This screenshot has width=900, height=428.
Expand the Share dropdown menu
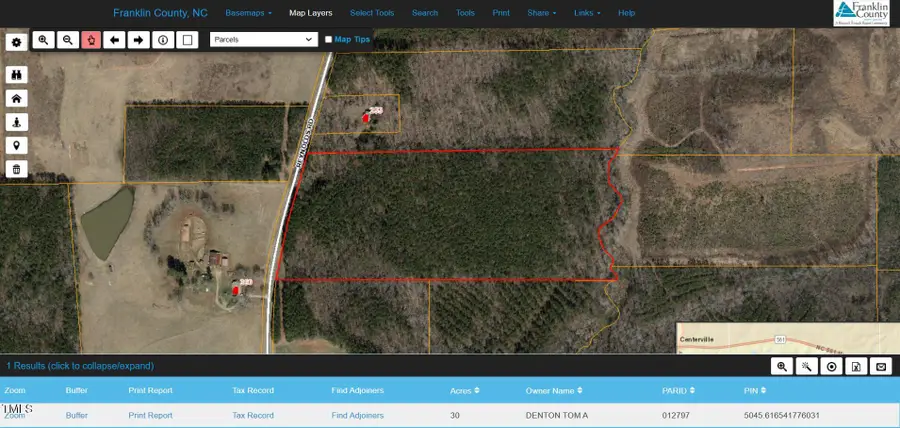coord(541,13)
